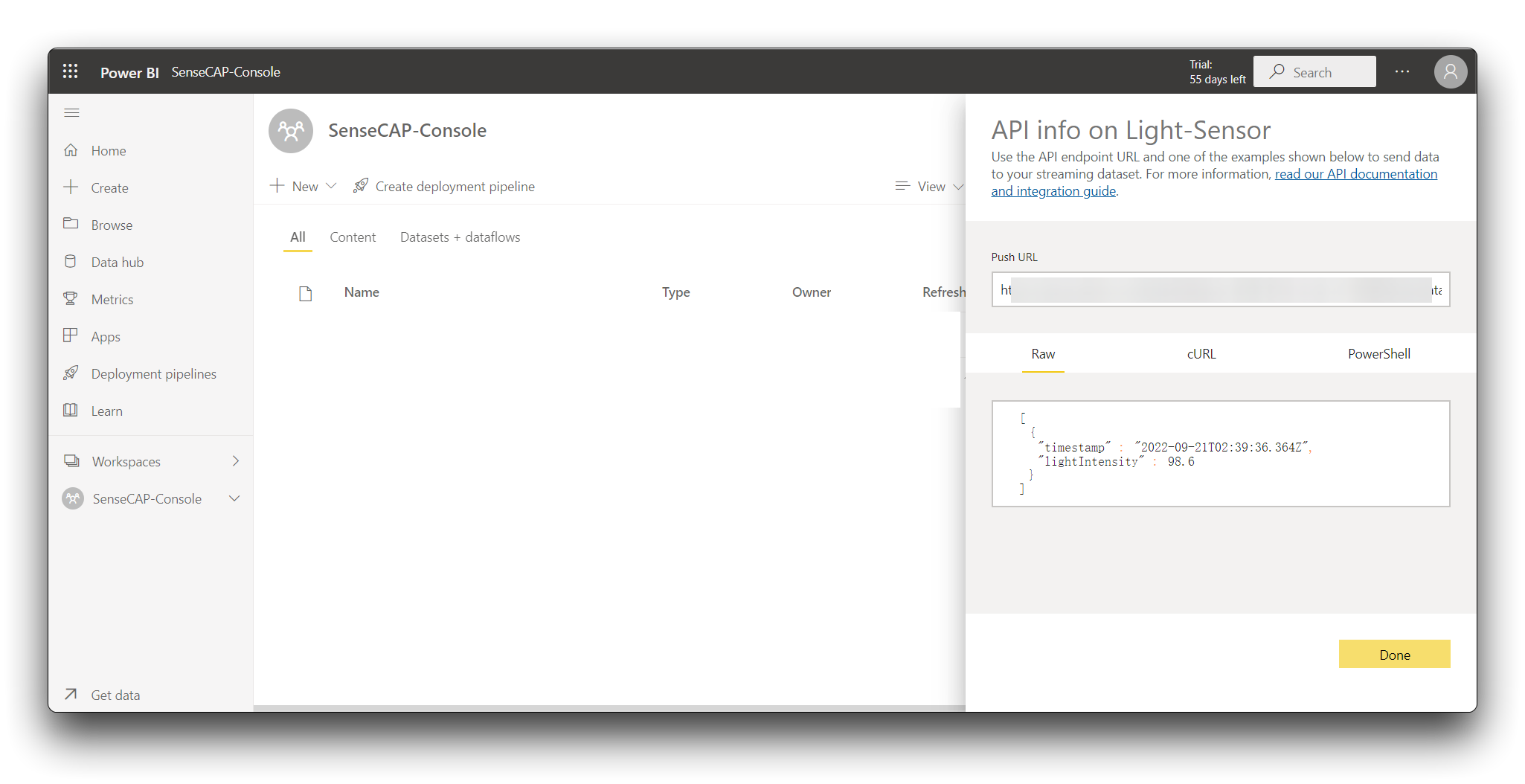Sort by the Owner column header
The width and height of the screenshot is (1525, 784).
pyautogui.click(x=812, y=292)
